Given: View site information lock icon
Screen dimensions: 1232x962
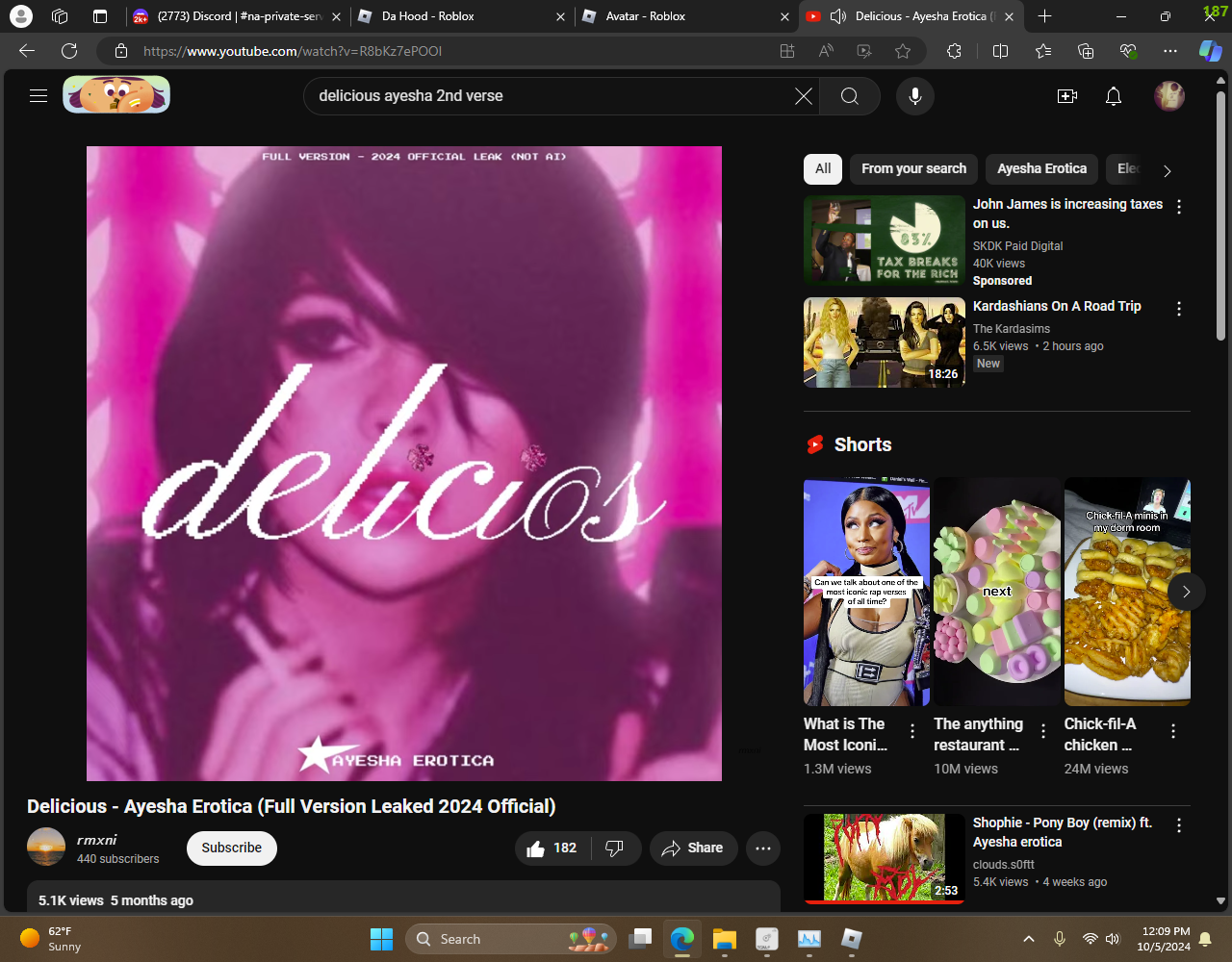Looking at the screenshot, I should (x=120, y=51).
